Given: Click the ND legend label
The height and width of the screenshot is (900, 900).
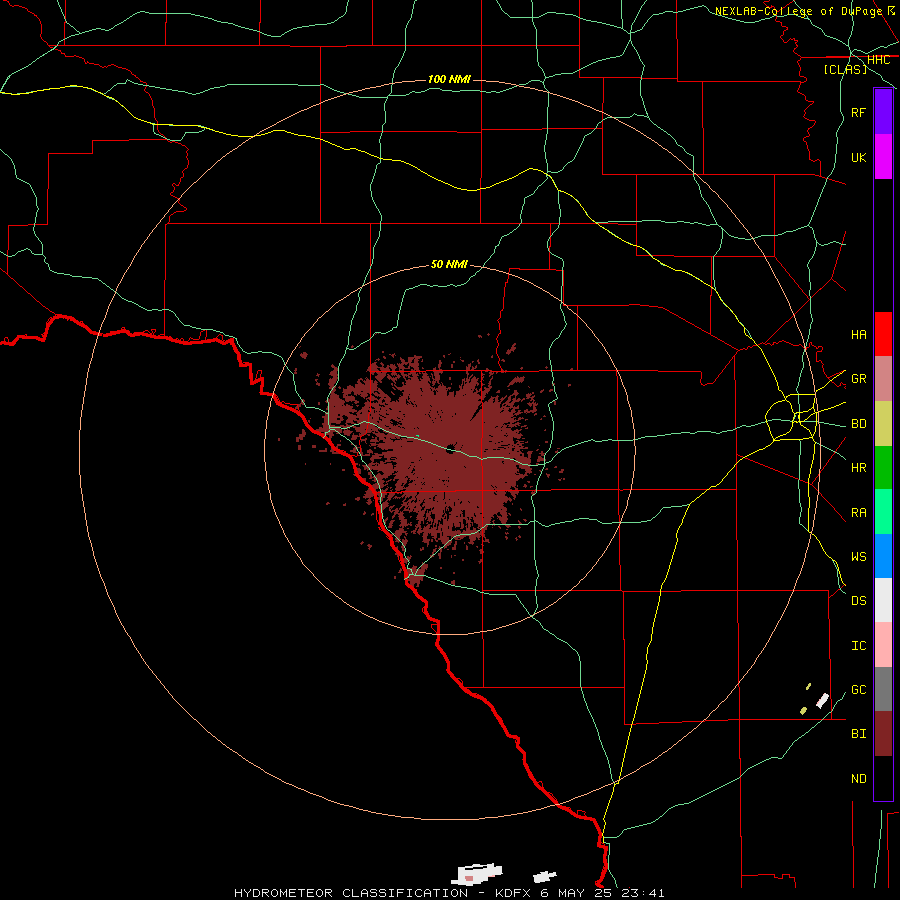Looking at the screenshot, I should (858, 779).
